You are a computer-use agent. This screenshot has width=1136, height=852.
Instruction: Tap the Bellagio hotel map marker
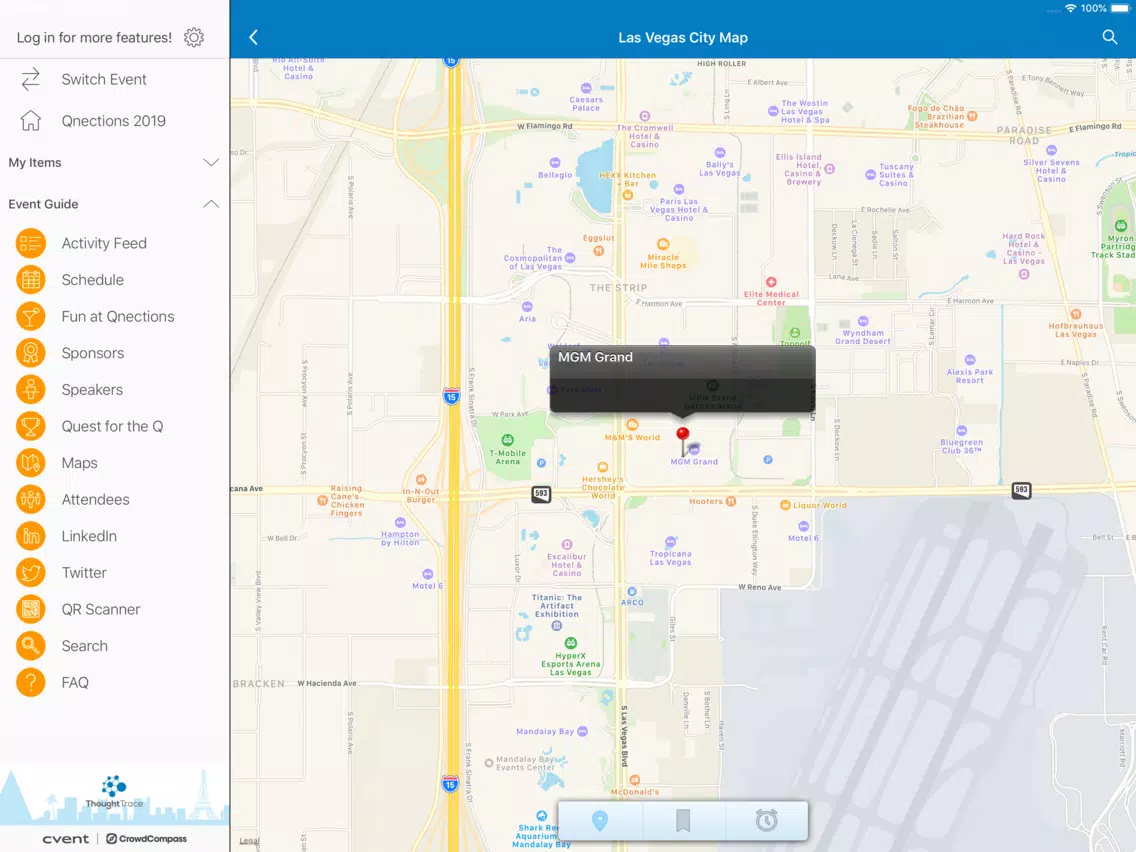coord(555,162)
